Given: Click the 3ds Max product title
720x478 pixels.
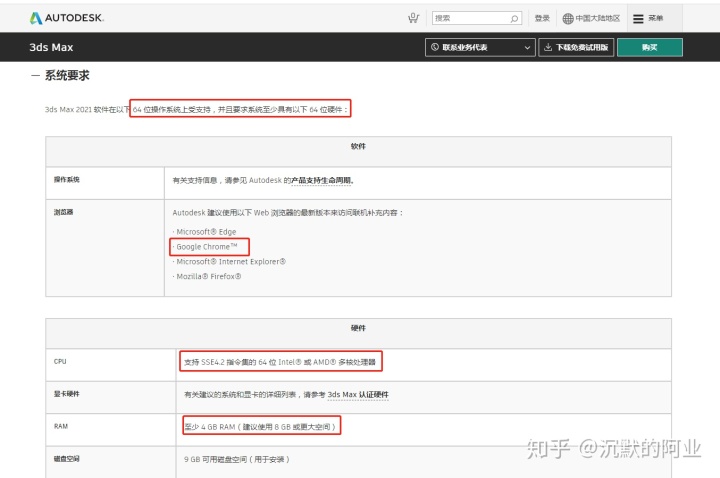Looking at the screenshot, I should pos(51,47).
